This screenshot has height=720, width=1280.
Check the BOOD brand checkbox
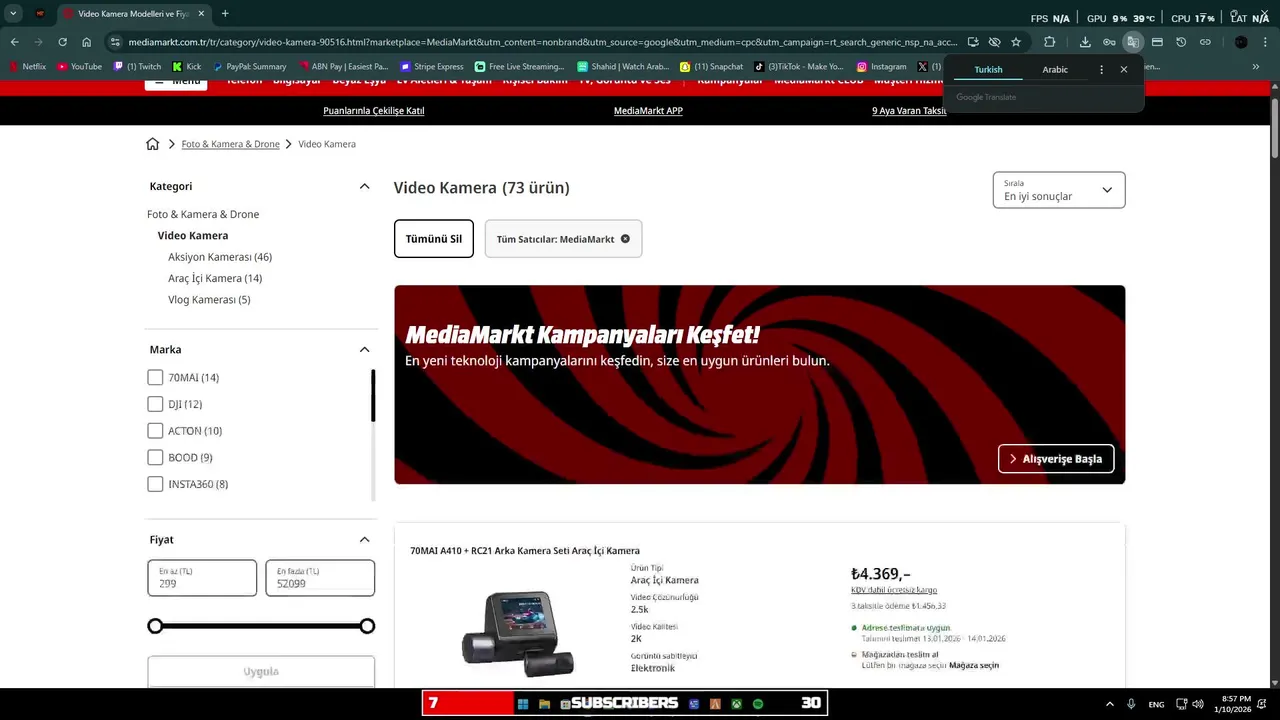pos(155,457)
